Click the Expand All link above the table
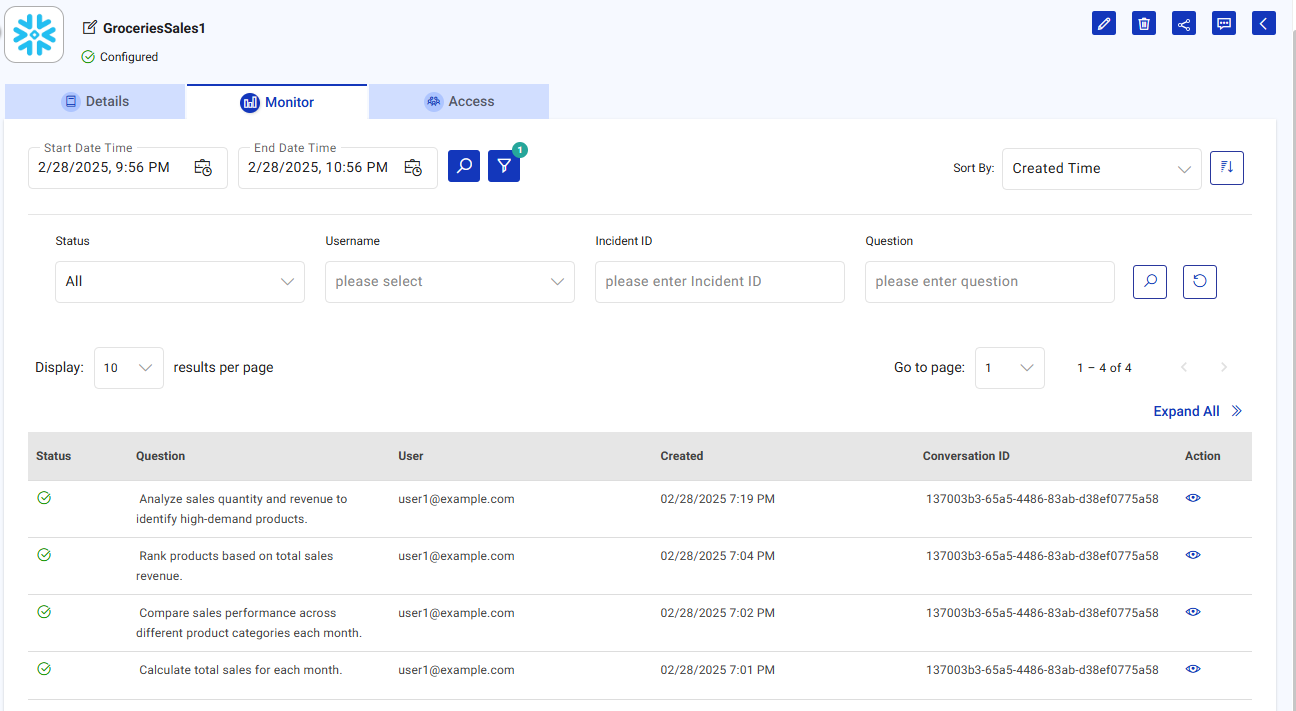 [1186, 411]
